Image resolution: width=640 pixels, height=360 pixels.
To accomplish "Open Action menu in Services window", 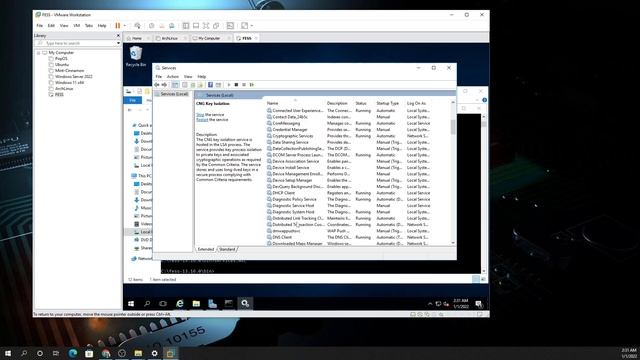I will pos(173,76).
